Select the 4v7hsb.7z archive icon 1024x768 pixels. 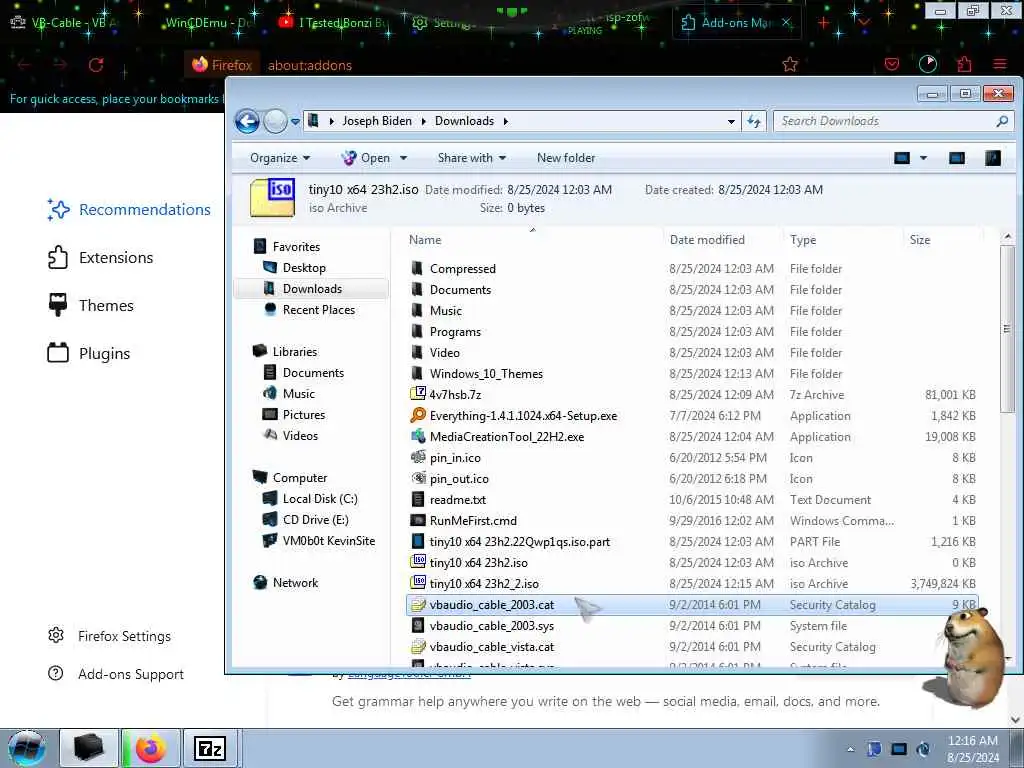tap(417, 394)
